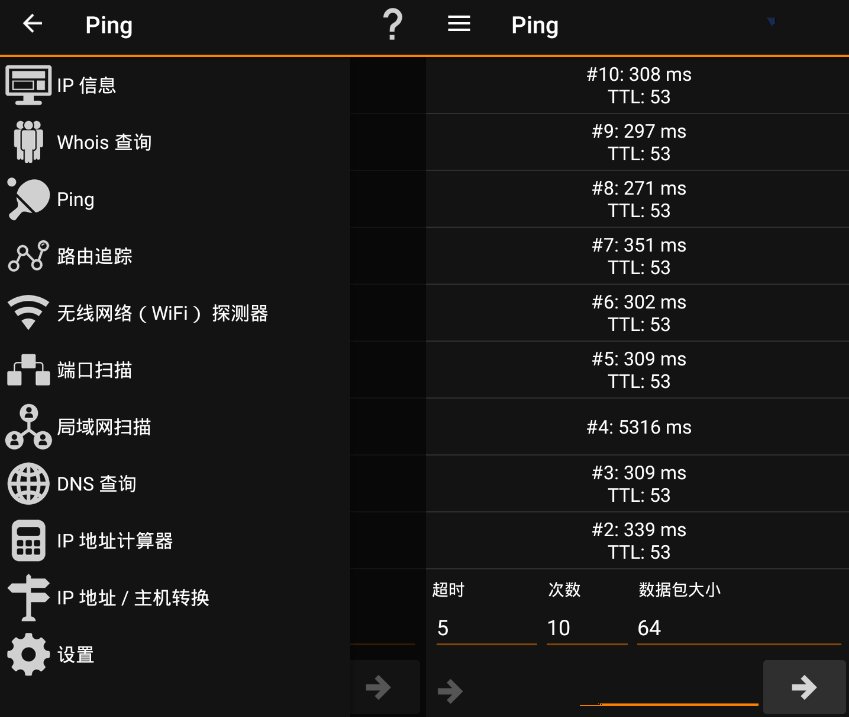Open IP 地址 / 主机转换 signpost icon
The width and height of the screenshot is (849, 717).
28,598
